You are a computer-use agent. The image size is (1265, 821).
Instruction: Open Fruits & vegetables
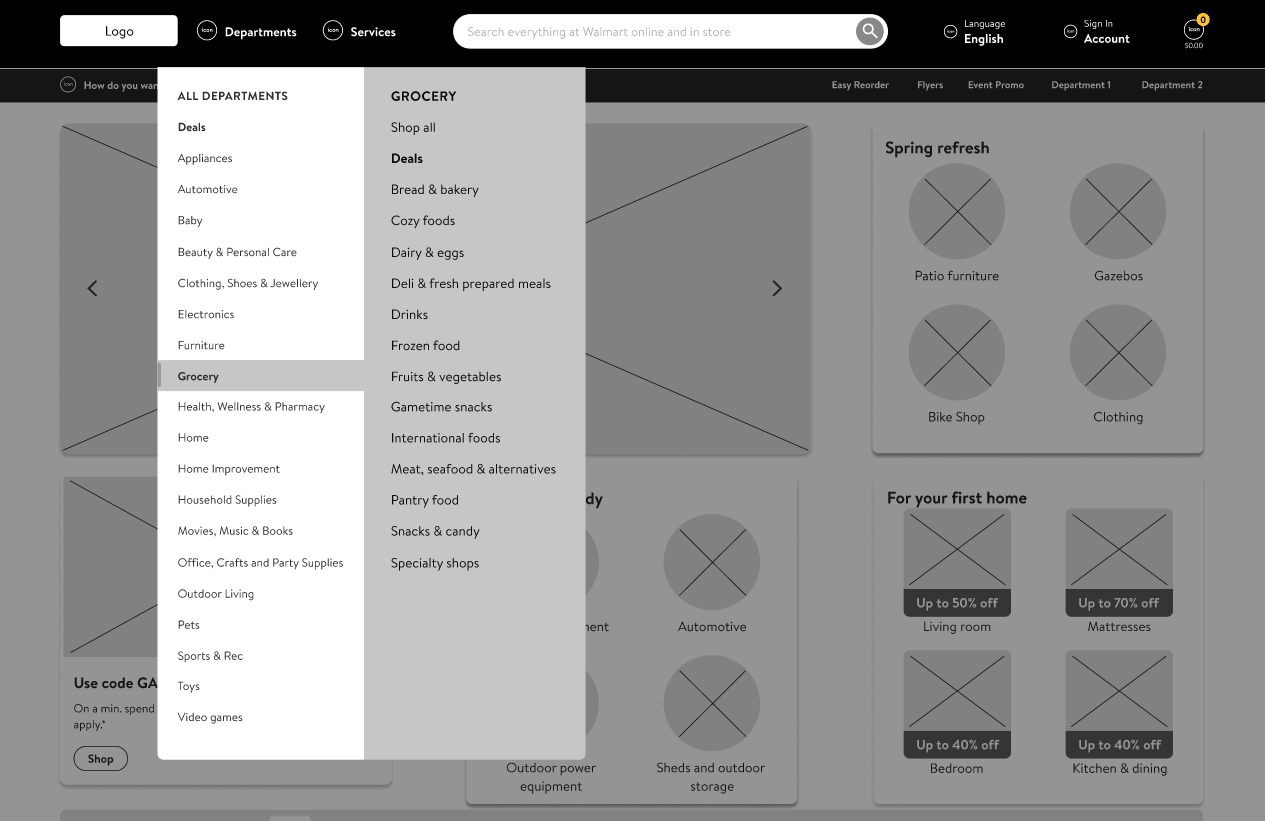(446, 376)
